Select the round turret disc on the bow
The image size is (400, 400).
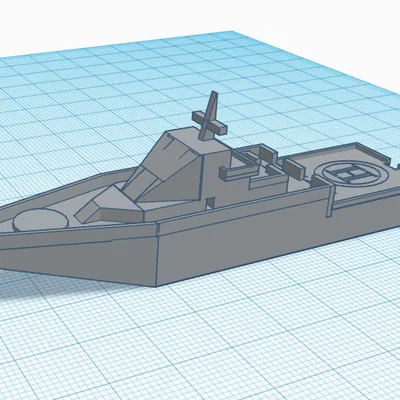[41, 220]
